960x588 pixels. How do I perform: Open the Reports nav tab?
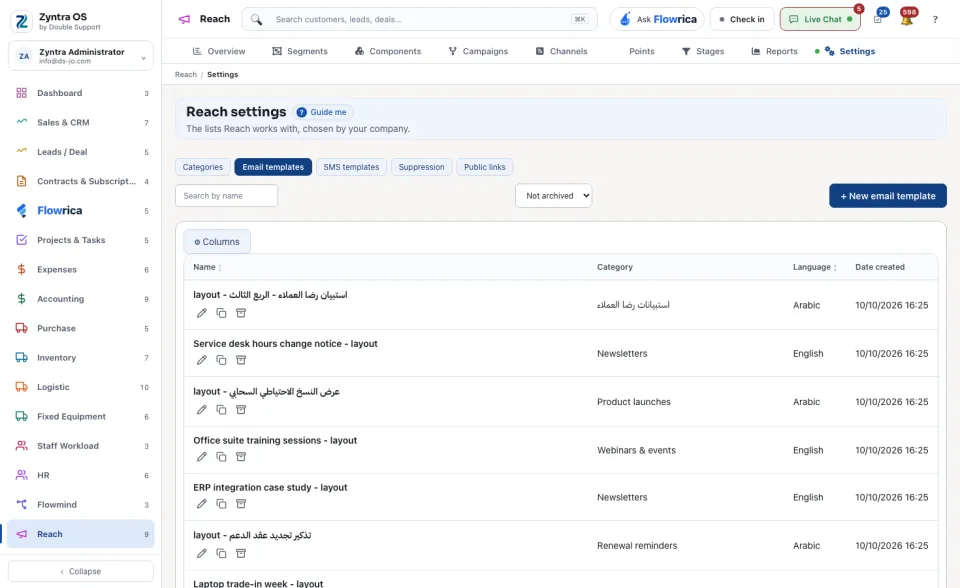click(774, 51)
